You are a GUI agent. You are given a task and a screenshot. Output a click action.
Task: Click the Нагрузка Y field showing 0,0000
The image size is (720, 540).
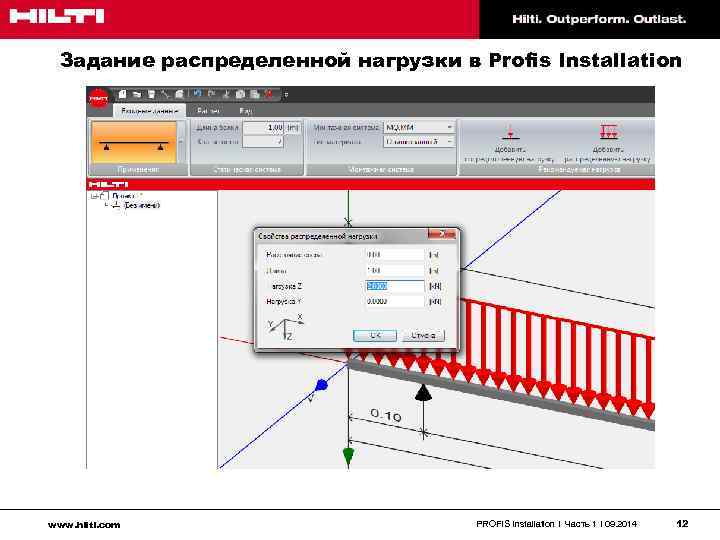395,302
